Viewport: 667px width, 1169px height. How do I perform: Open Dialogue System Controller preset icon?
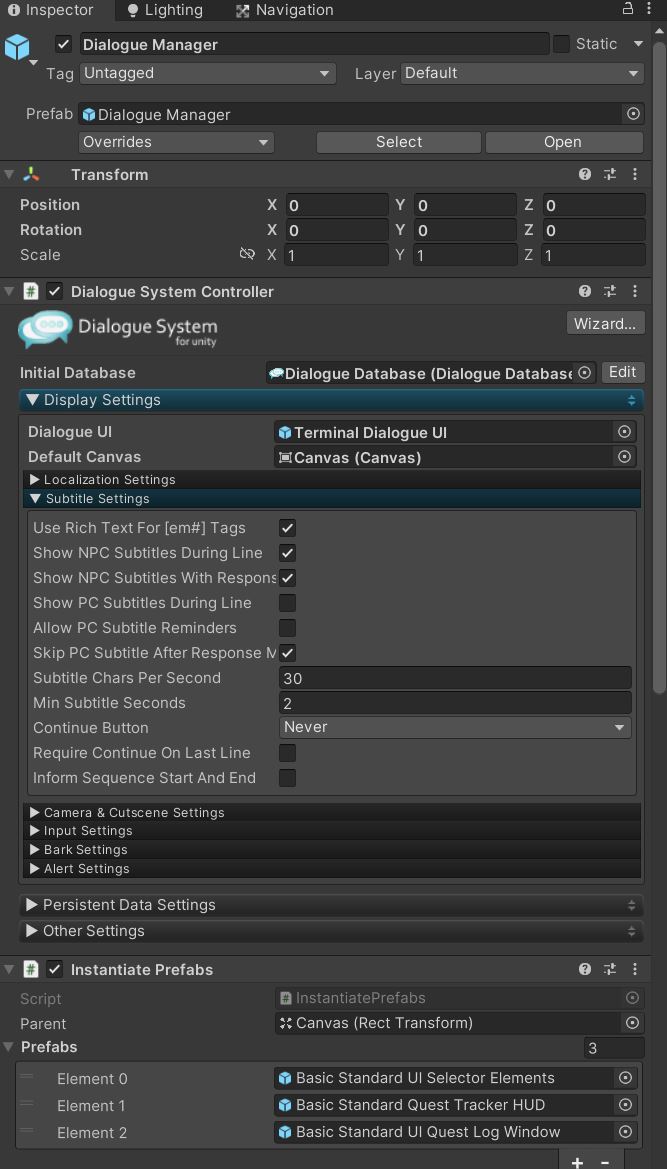(610, 292)
